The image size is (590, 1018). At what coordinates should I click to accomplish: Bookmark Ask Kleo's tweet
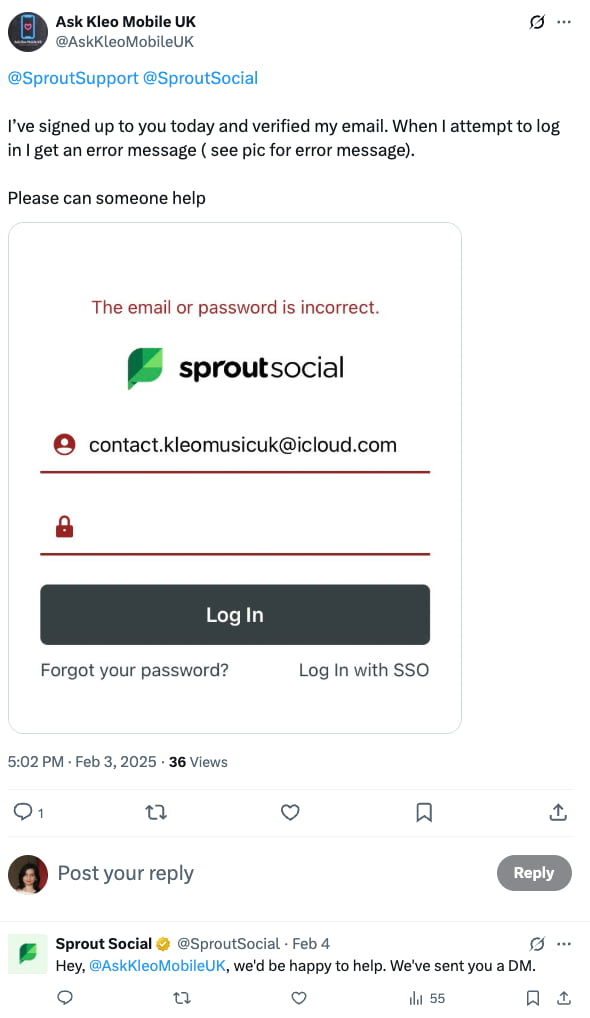[424, 812]
